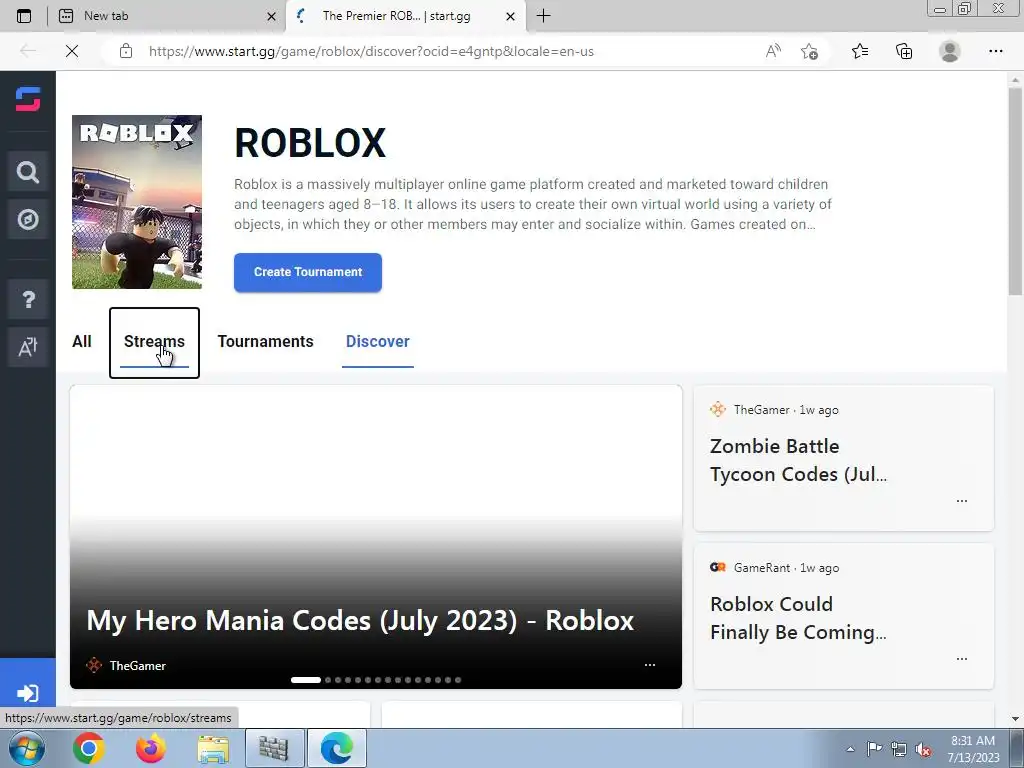Open the Favorites list icon
This screenshot has height=768, width=1024.
[859, 51]
